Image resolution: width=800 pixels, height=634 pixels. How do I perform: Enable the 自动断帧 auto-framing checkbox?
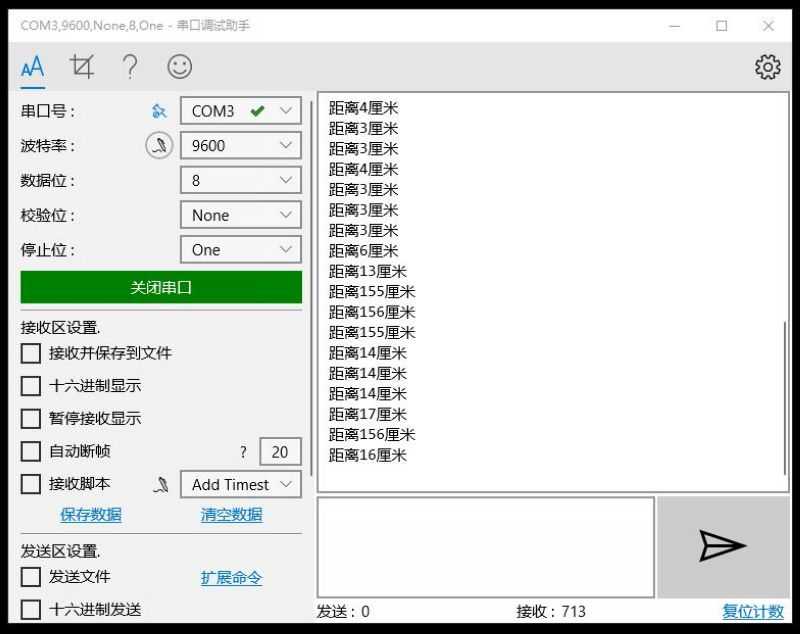coord(31,451)
